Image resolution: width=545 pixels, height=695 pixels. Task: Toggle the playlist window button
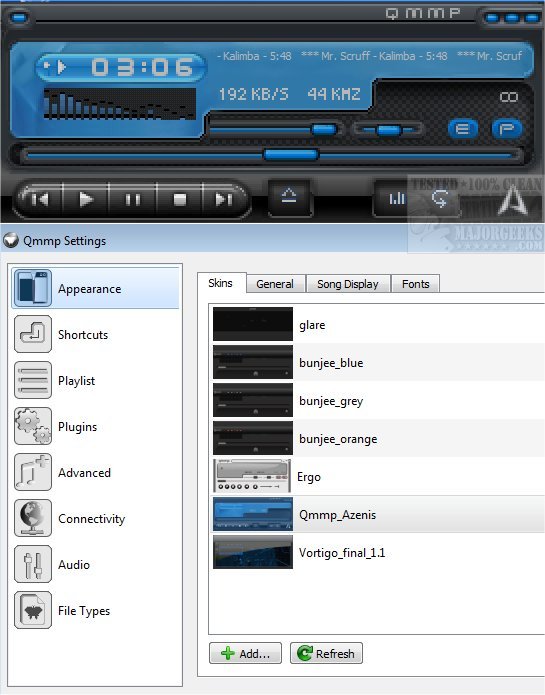click(x=506, y=129)
